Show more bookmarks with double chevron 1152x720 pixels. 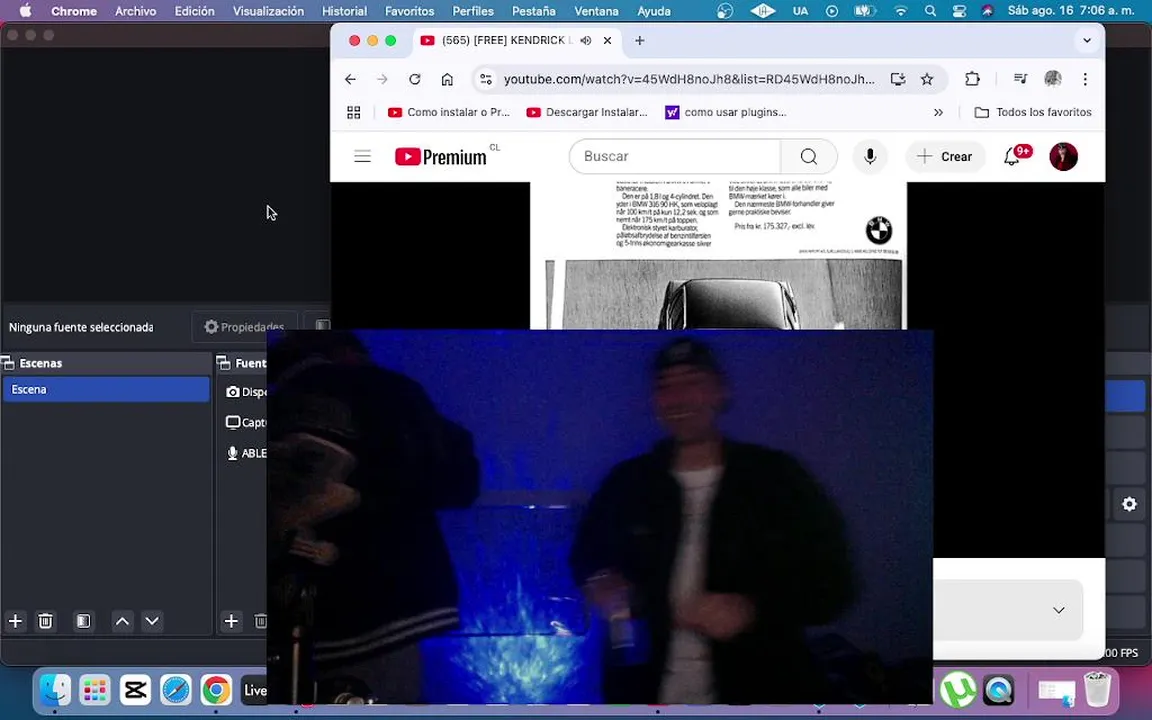pyautogui.click(x=938, y=112)
